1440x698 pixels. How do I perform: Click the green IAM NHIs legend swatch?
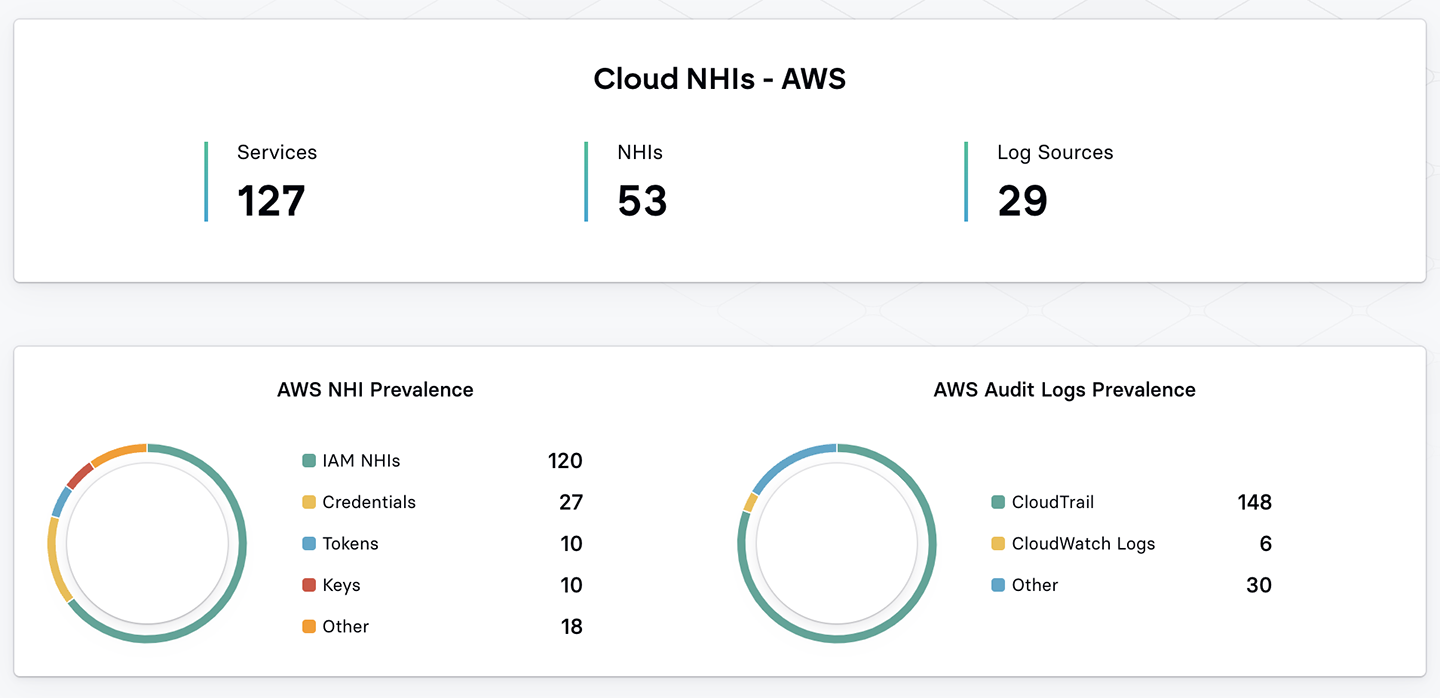point(309,461)
